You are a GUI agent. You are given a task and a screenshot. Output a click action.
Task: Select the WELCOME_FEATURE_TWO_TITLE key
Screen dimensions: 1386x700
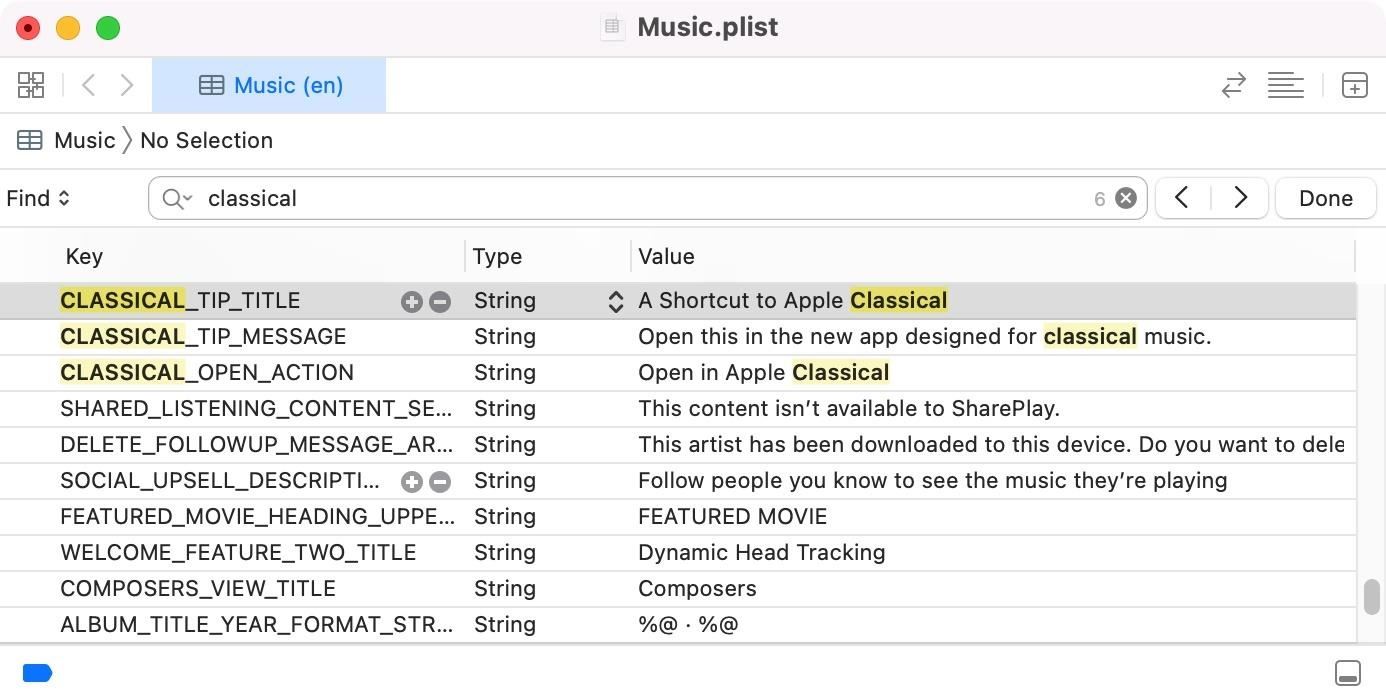pyautogui.click(x=238, y=552)
